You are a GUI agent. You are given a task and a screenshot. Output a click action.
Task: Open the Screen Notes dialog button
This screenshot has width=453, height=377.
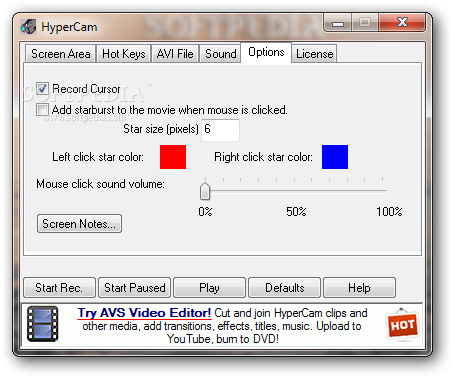[79, 223]
